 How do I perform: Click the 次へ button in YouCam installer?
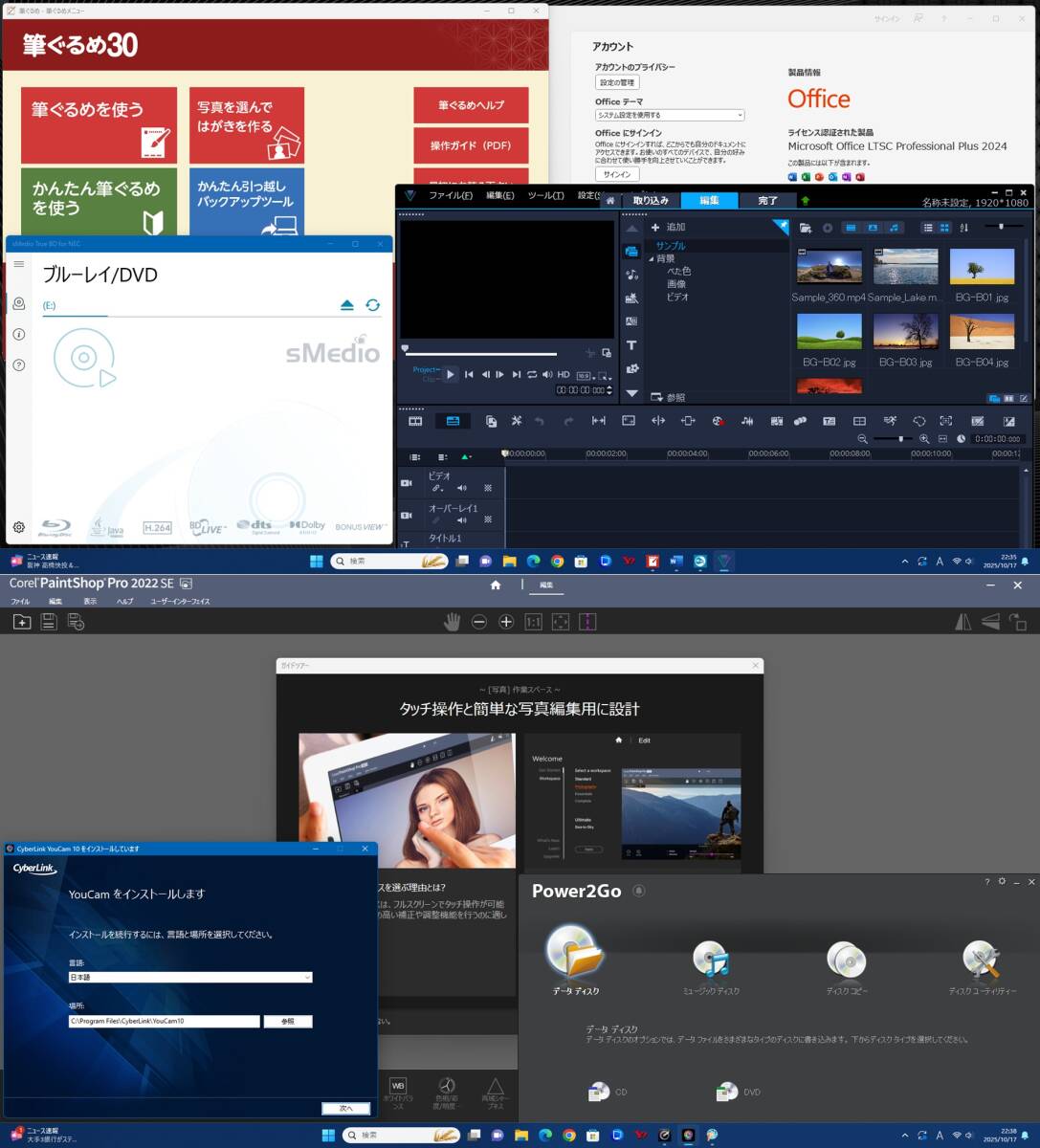345,1108
